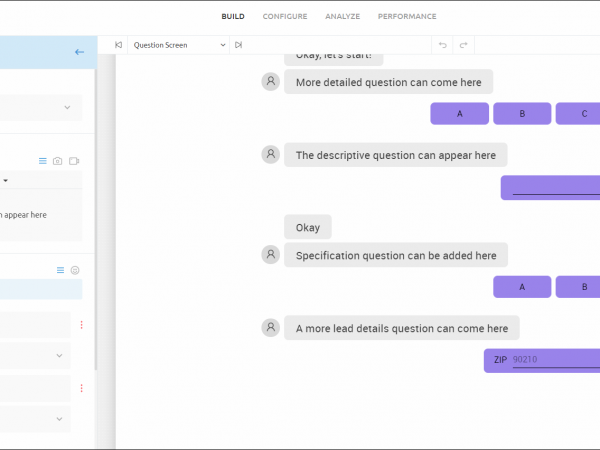Select the camera image message icon

58,161
